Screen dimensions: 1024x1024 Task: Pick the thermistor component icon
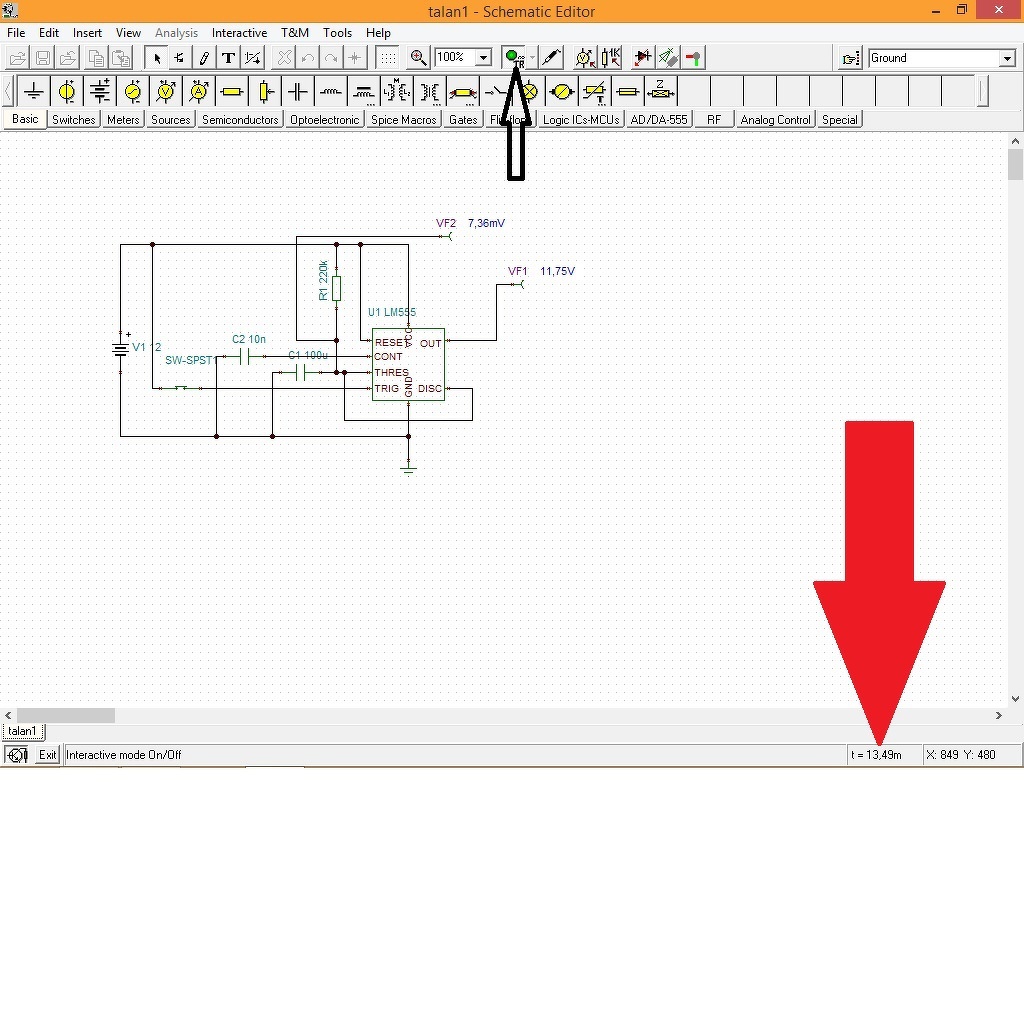click(x=595, y=91)
